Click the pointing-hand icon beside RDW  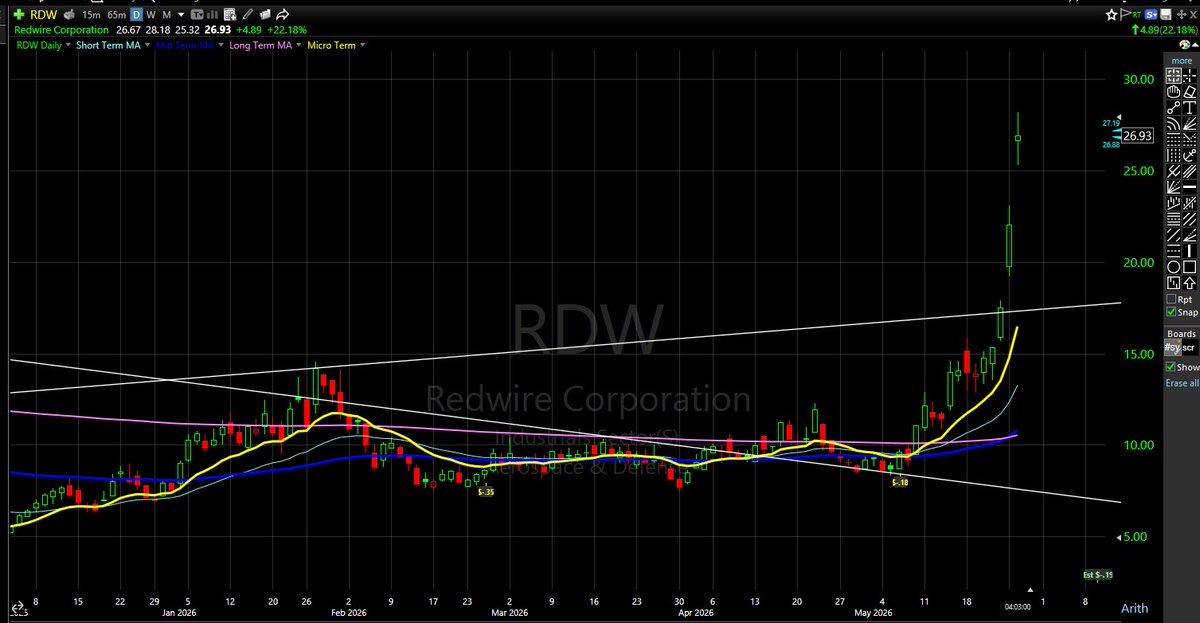tap(69, 15)
